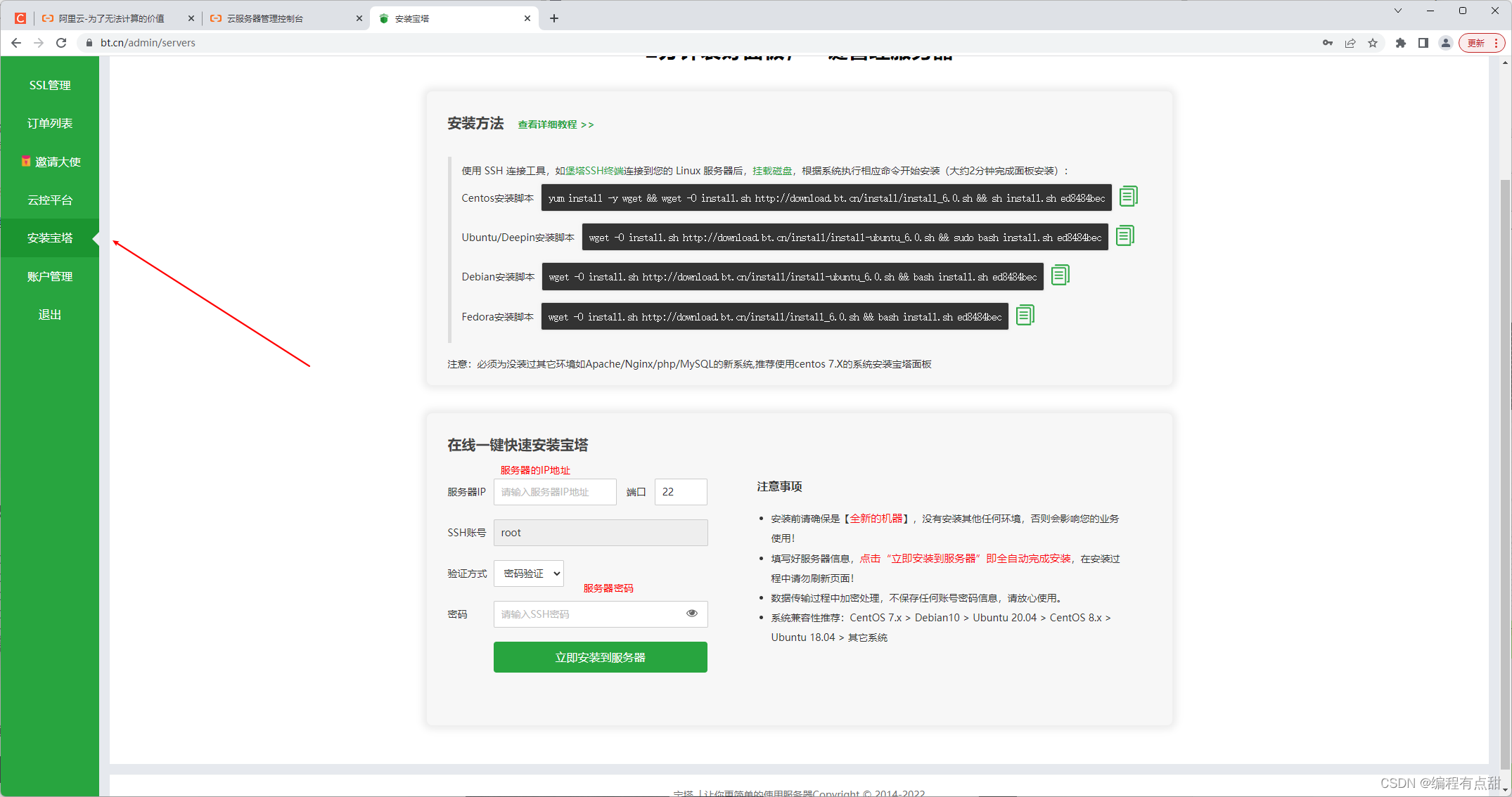This screenshot has height=797, width=1512.
Task: Click the Debian install command text box
Action: pos(793,277)
